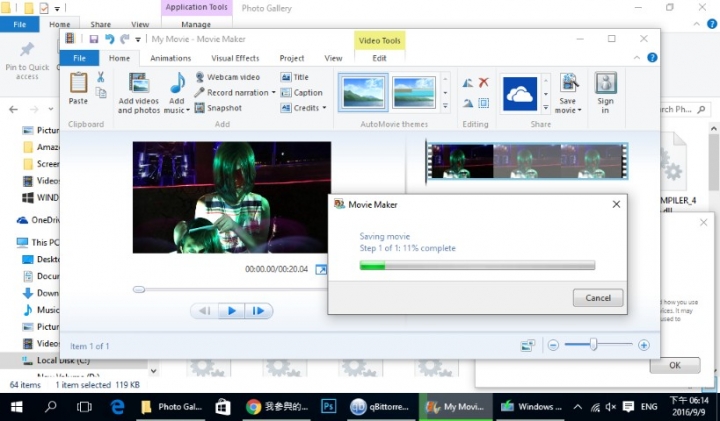The width and height of the screenshot is (720, 421).
Task: Click the Next frame button
Action: (x=259, y=311)
